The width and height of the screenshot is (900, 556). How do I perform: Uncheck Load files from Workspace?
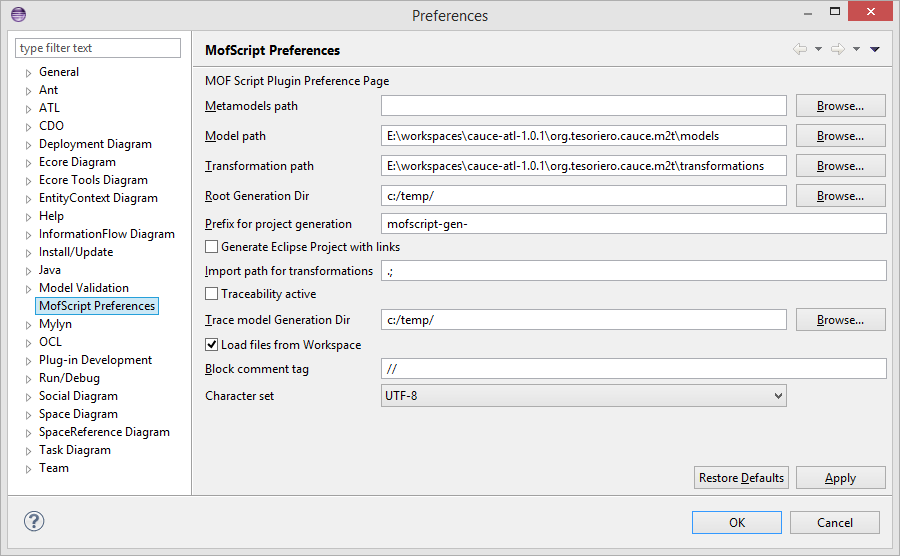point(212,345)
